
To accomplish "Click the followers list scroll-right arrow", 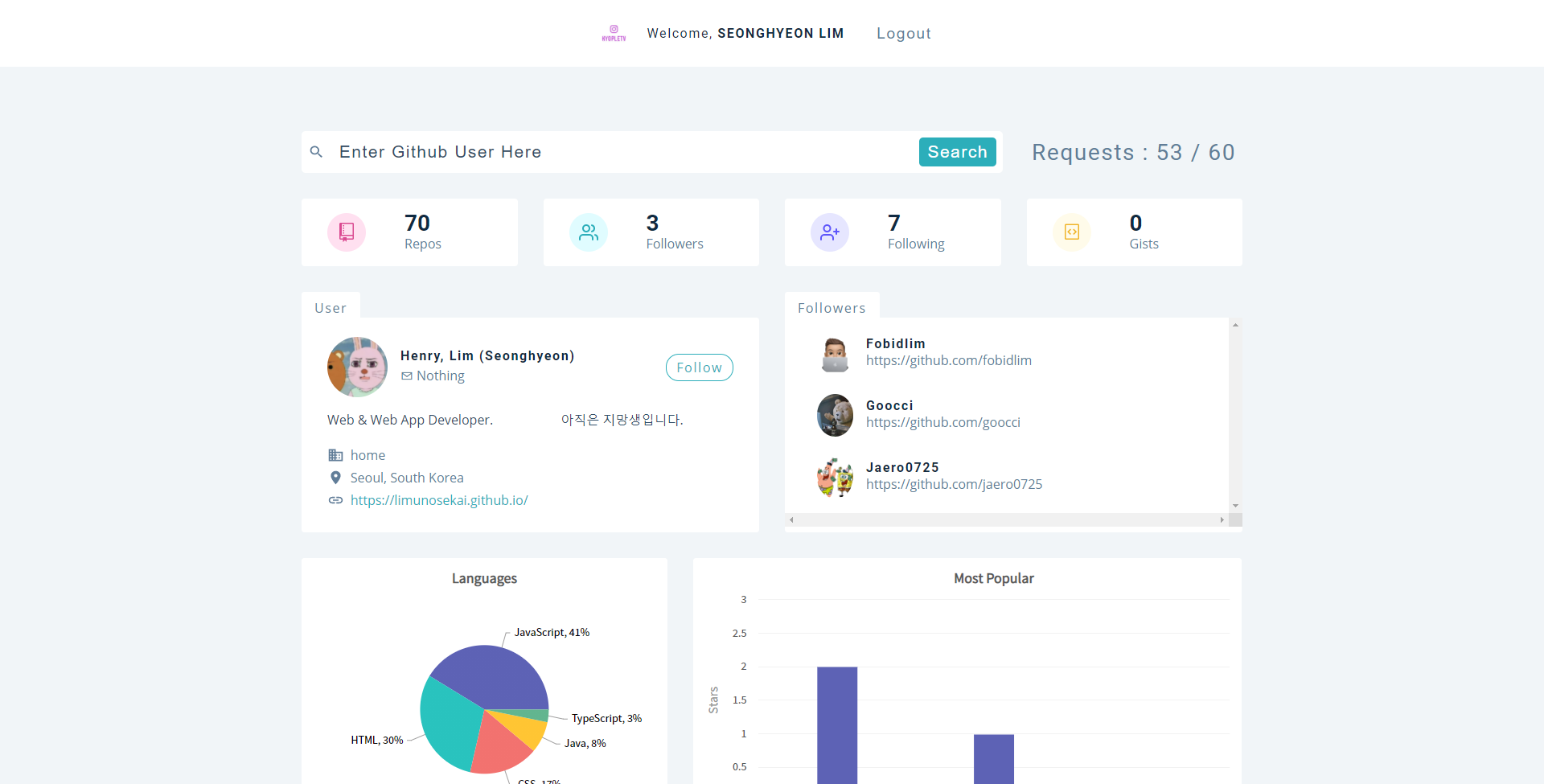I will 1222,520.
